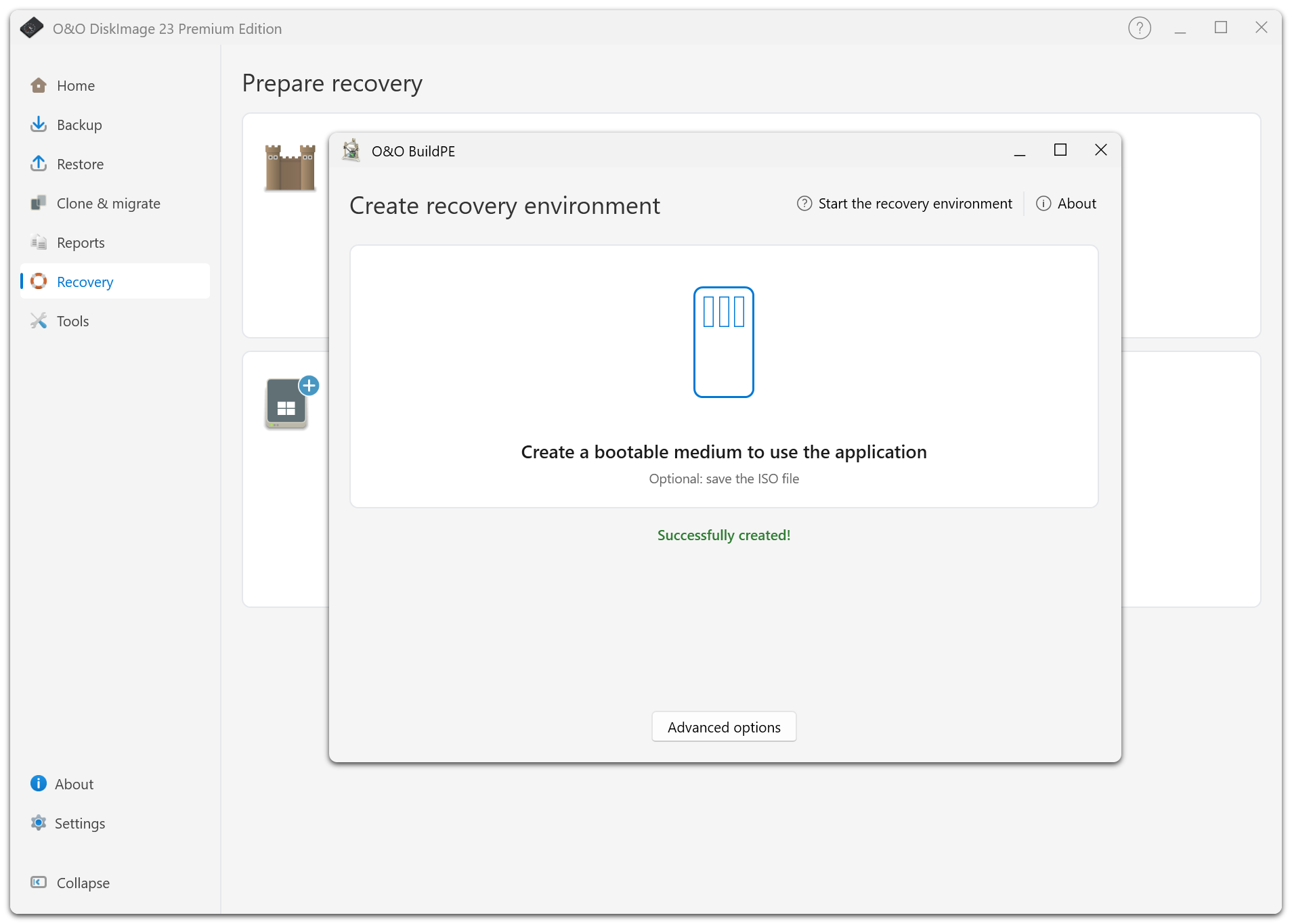The image size is (1292, 924).
Task: Click Create recovery environment heading
Action: (504, 206)
